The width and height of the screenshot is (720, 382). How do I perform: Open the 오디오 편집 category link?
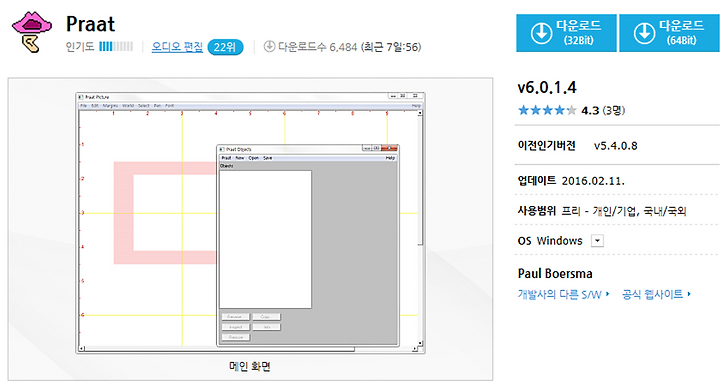click(177, 47)
